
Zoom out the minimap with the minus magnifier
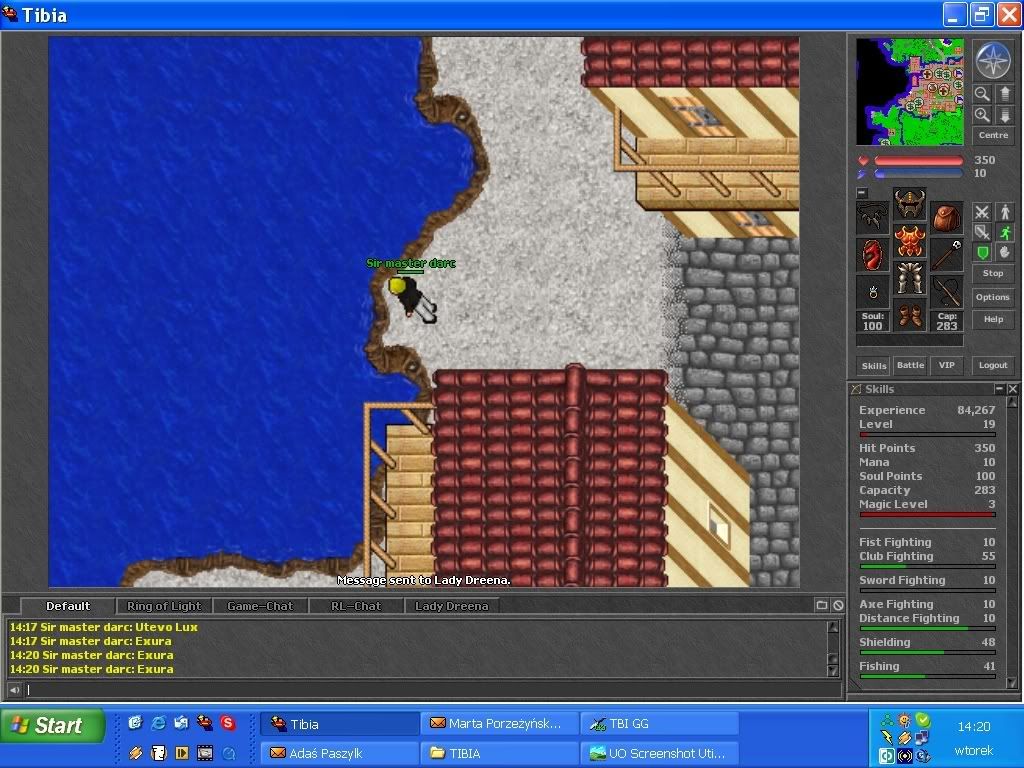pyautogui.click(x=982, y=93)
